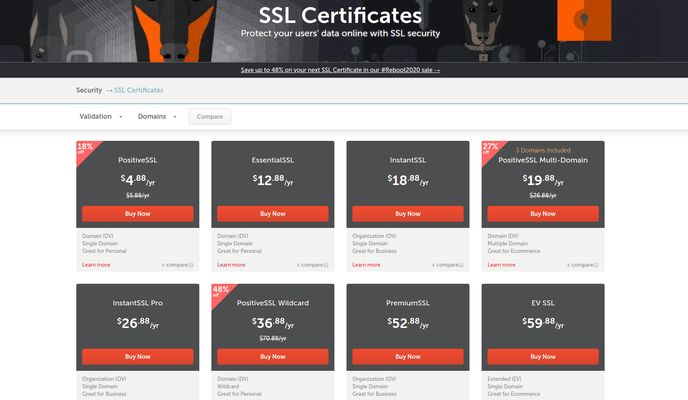Click the struck-through $5.88/yr price
Viewport: 688px width, 400px height.
[x=138, y=195]
